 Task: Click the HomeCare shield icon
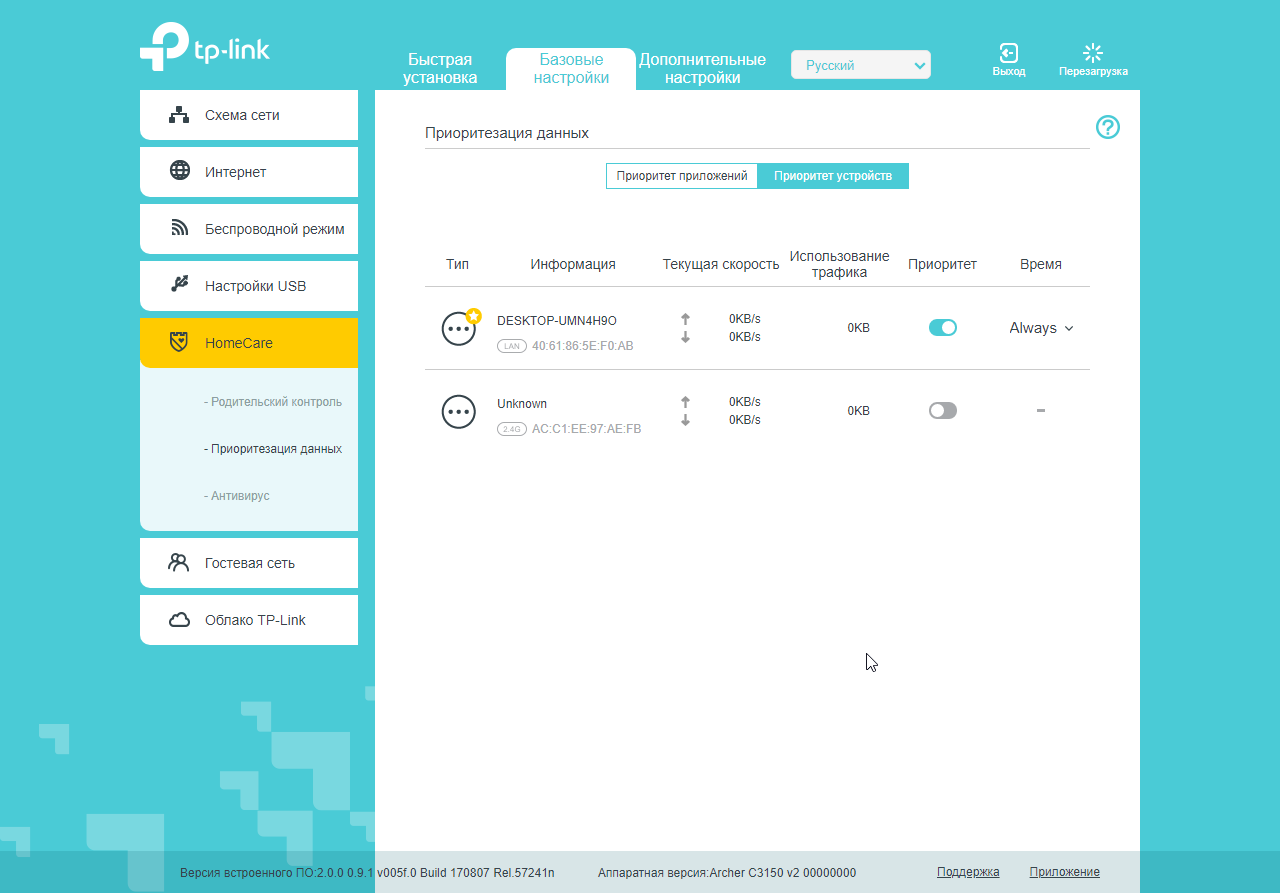tap(179, 342)
